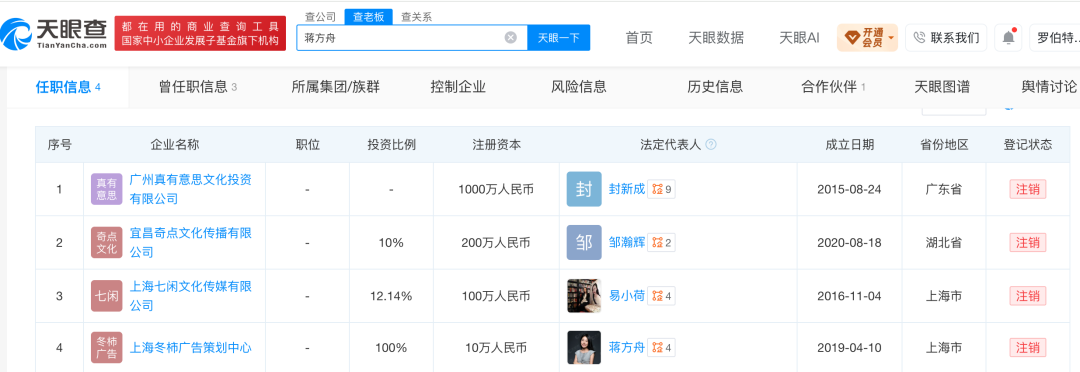Switch to the 曾任职信息 tab
This screenshot has width=1080, height=372.
198,87
